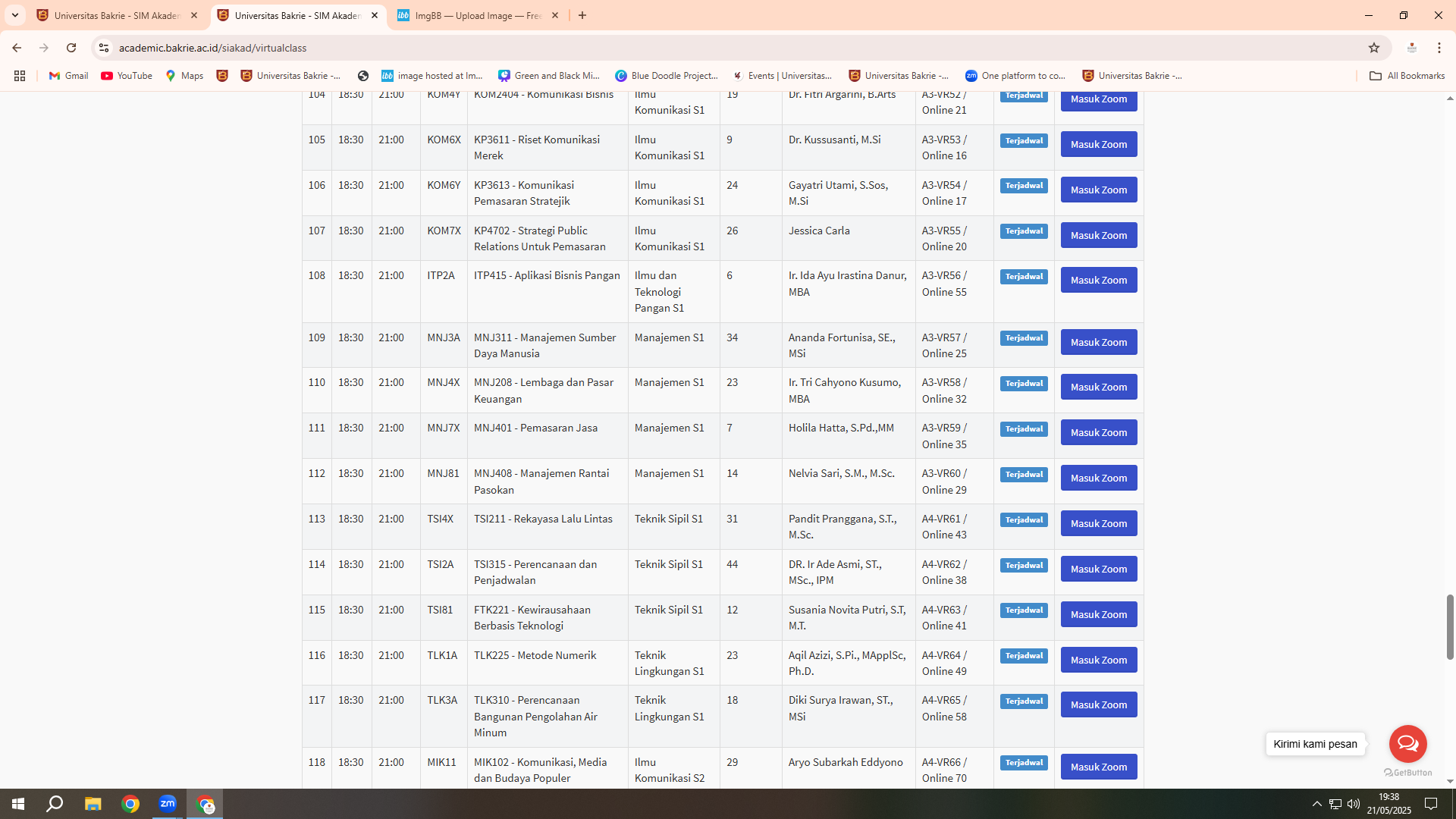
Task: Click scrollbar down arrow
Action: coord(1450,781)
